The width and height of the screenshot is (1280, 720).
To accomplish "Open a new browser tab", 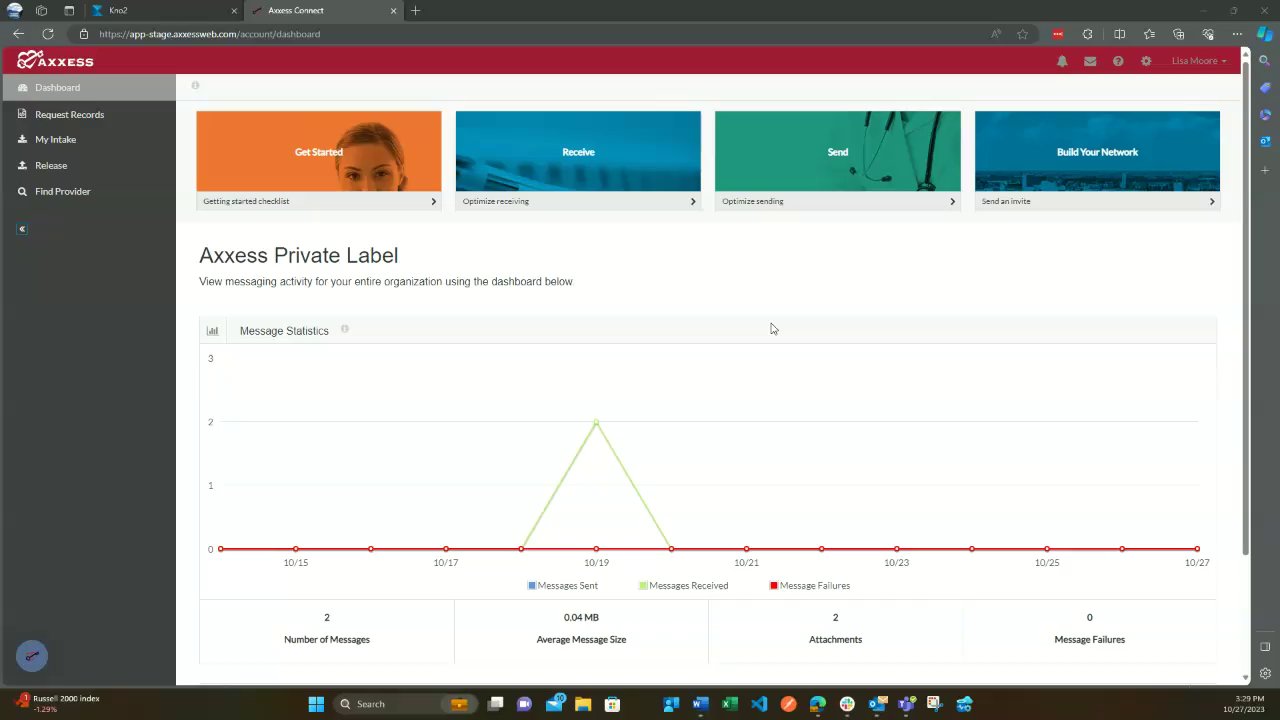I will point(415,11).
